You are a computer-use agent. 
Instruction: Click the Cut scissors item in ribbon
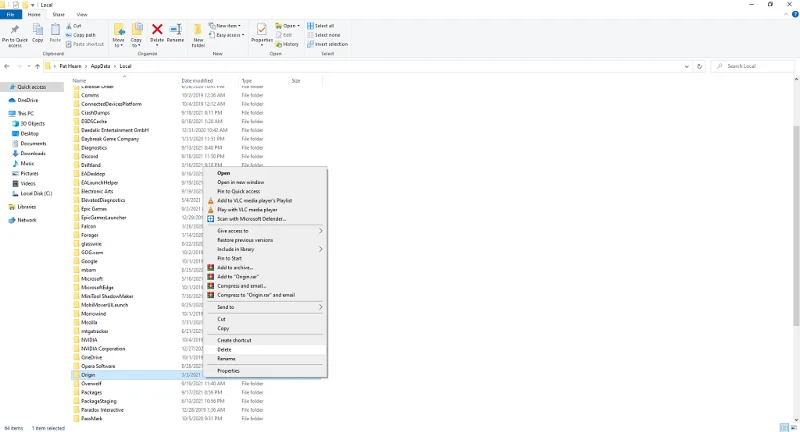click(x=74, y=26)
